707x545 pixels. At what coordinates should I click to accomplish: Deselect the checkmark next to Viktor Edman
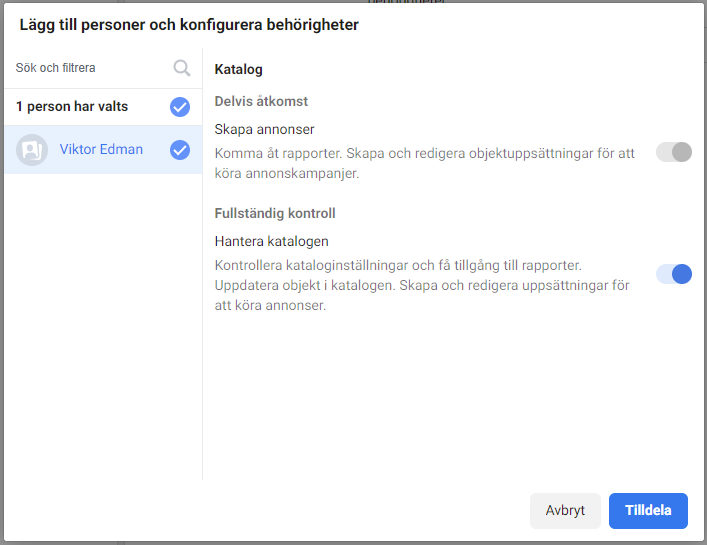tap(180, 150)
